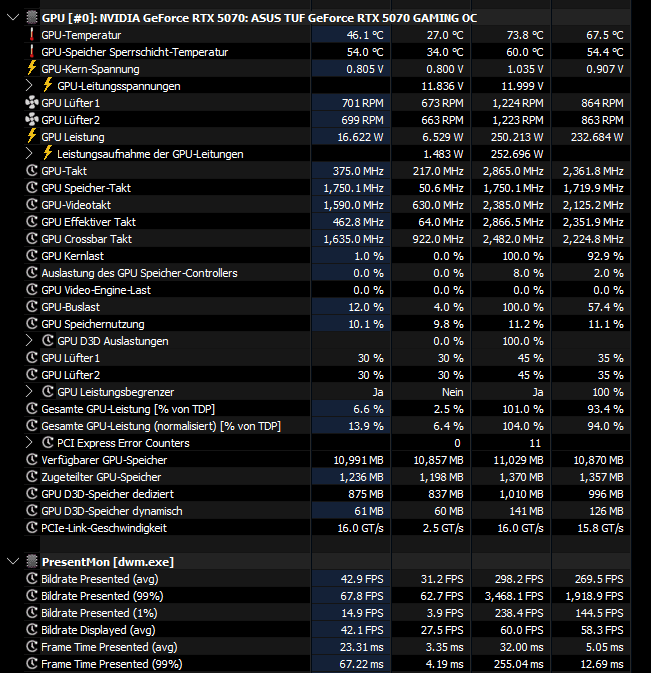Click gauge icon of GPU Video-Engine-Last
This screenshot has width=651, height=673.
32,290
